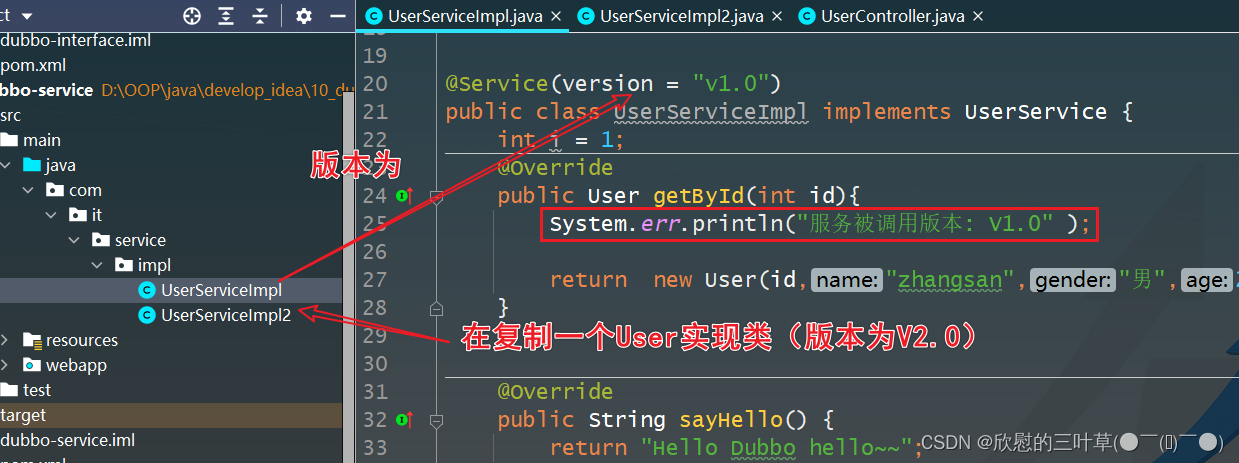
Task: Click the class icon on UserServiceImpl2.java tab
Action: pyautogui.click(x=585, y=16)
